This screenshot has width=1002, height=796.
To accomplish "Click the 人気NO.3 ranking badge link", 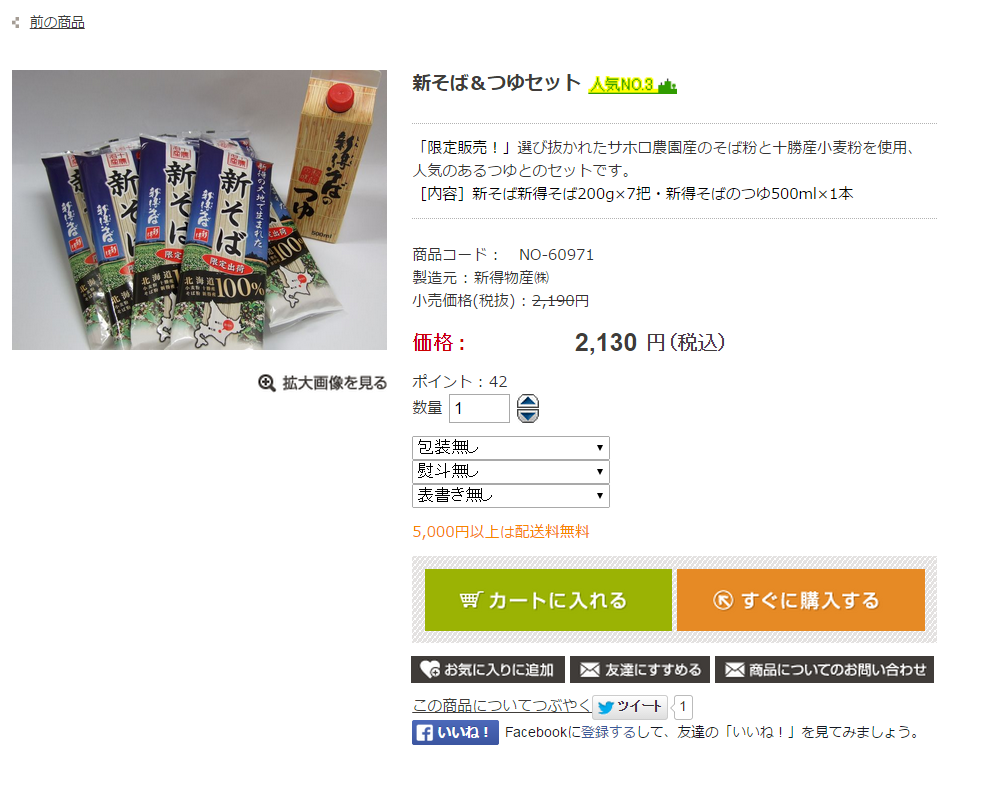I will pos(632,85).
